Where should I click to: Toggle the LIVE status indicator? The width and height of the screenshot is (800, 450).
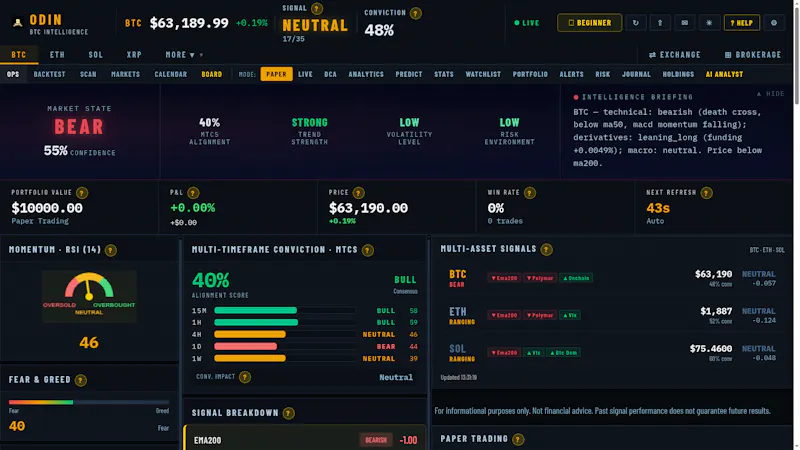(x=527, y=23)
